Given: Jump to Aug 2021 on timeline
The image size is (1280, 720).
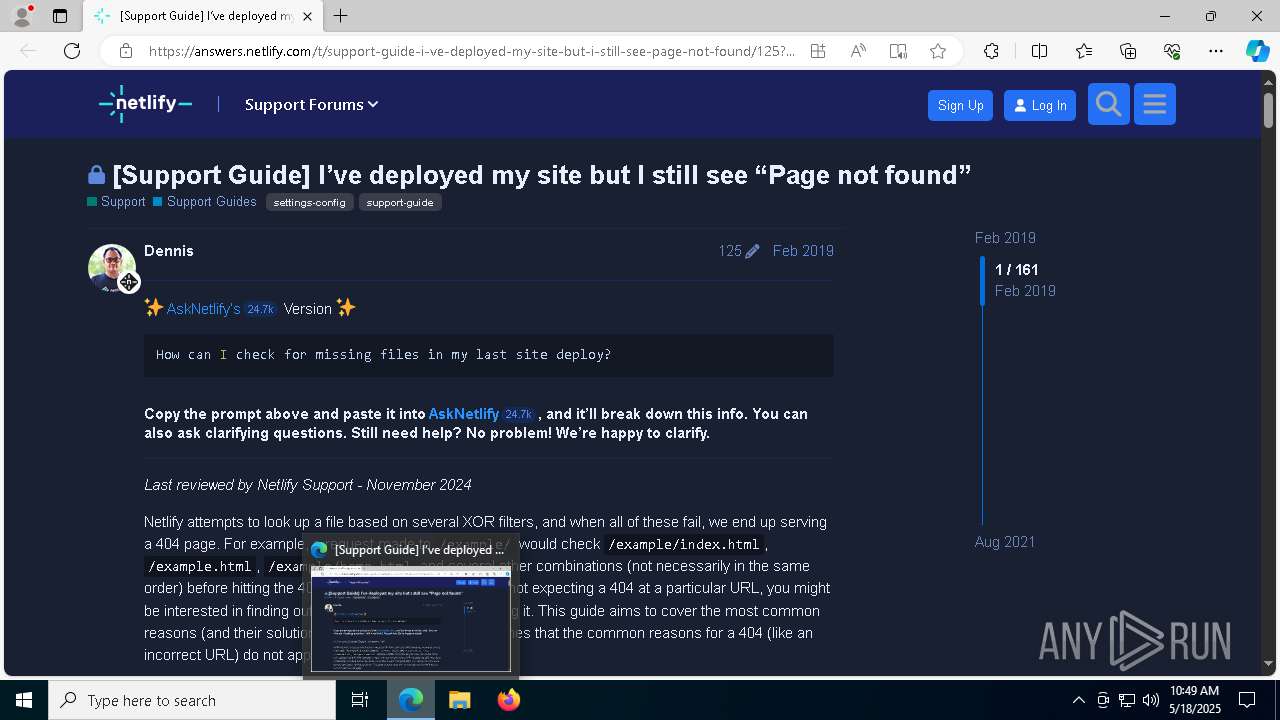Looking at the screenshot, I should [x=1005, y=542].
